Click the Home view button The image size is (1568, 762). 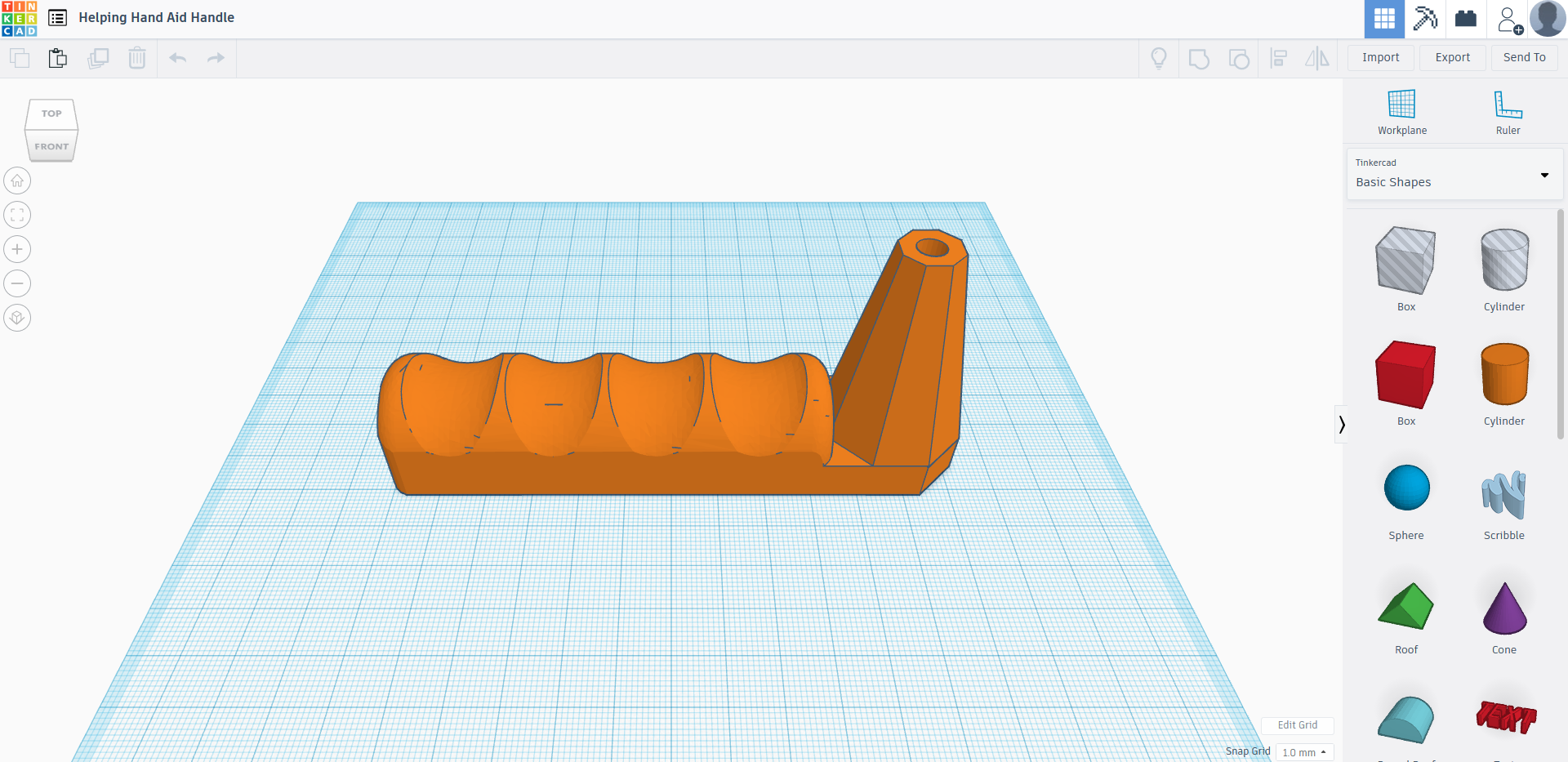[17, 180]
